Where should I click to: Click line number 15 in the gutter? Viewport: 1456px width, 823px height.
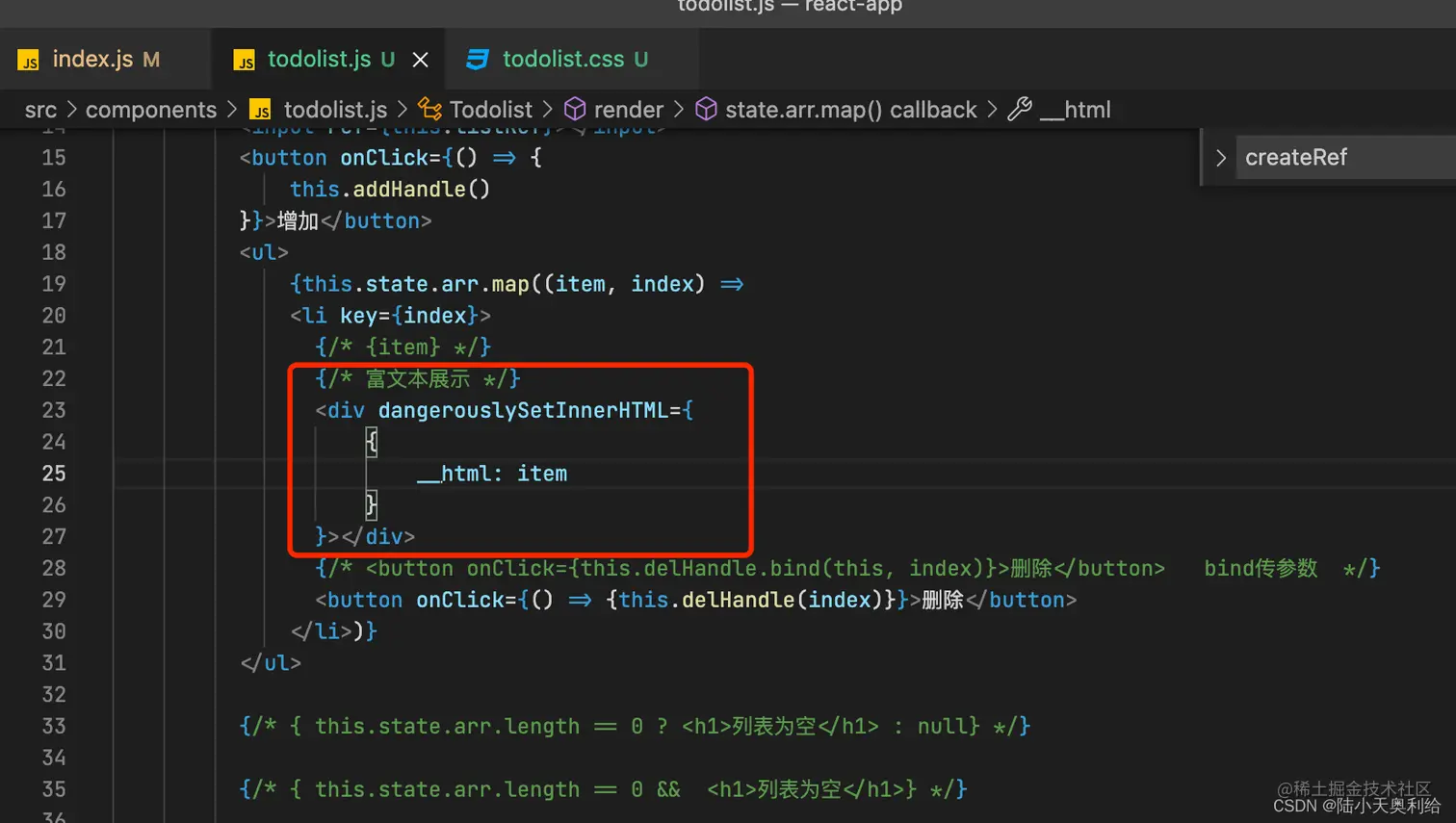point(54,158)
